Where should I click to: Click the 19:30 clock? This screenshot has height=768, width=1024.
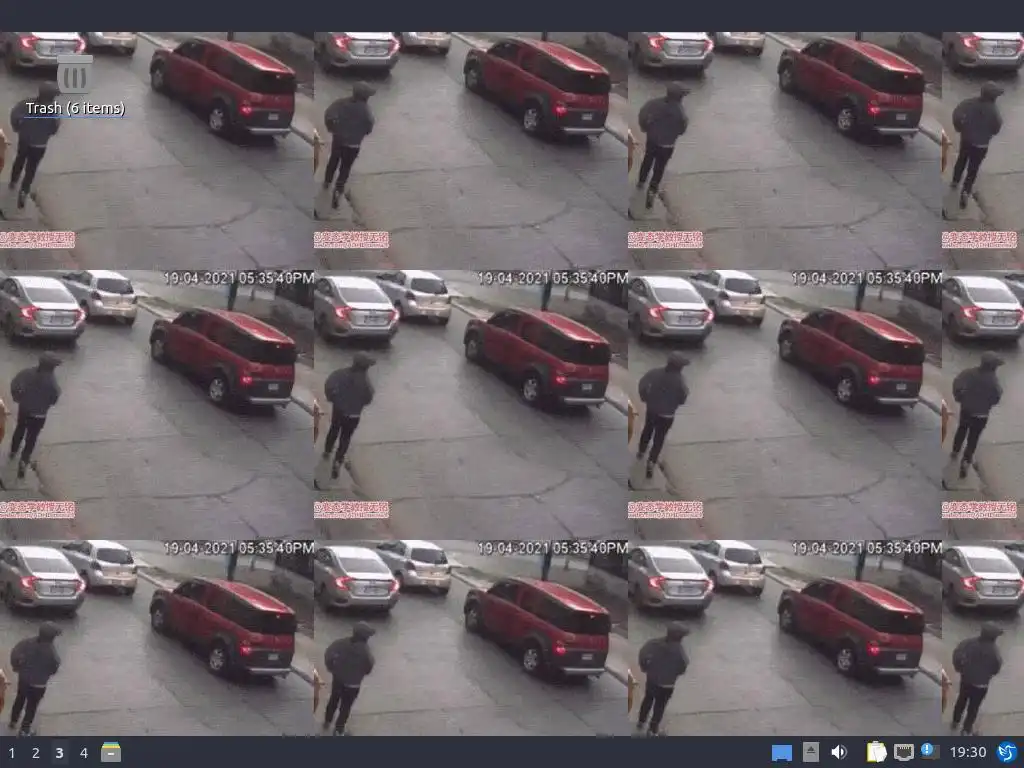coord(968,752)
